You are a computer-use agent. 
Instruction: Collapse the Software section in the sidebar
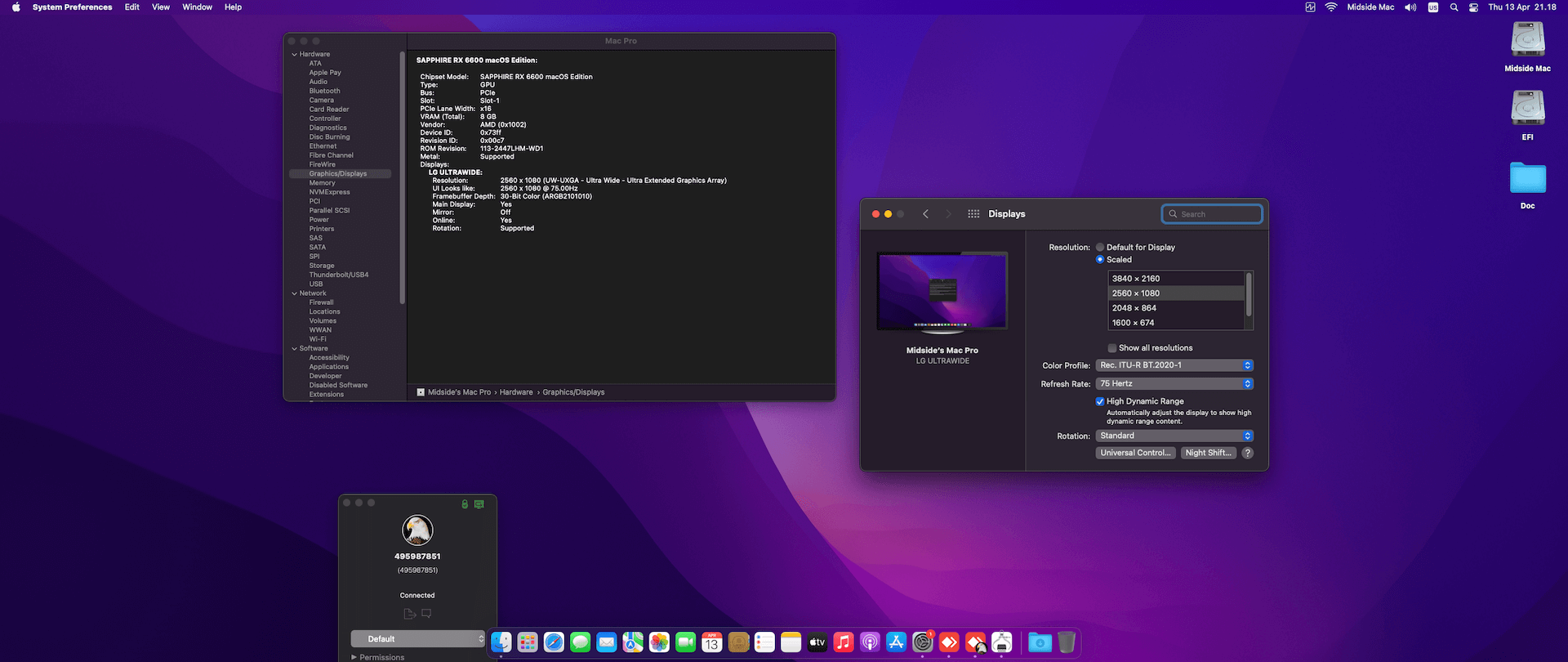[294, 349]
